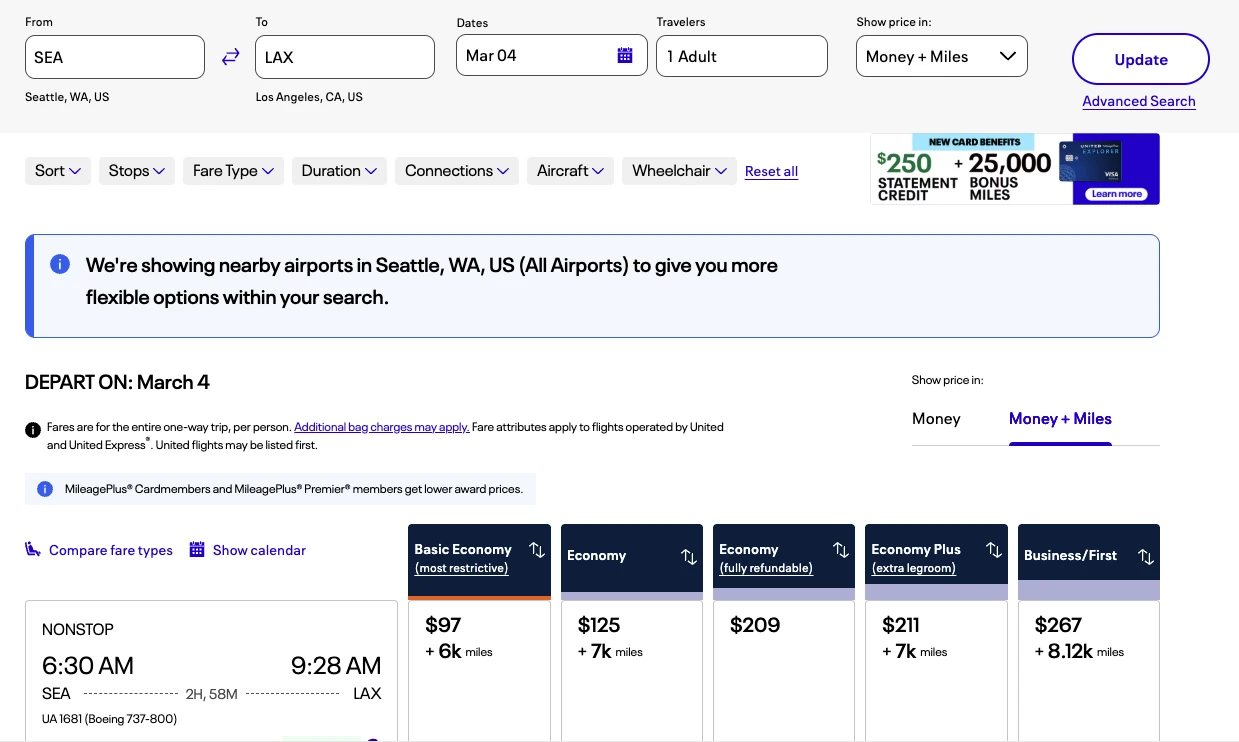This screenshot has height=742, width=1239.
Task: Click info icon in MileagePlus cardmembers notice
Action: click(45, 489)
